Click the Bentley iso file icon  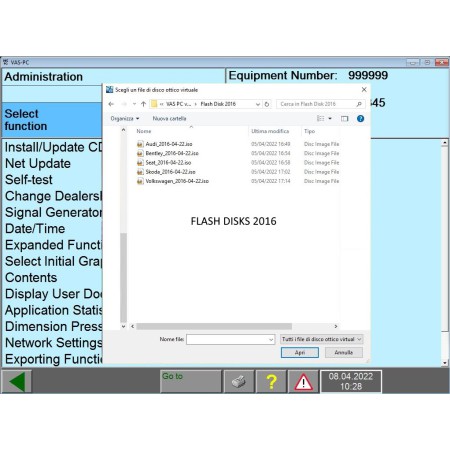pos(140,153)
